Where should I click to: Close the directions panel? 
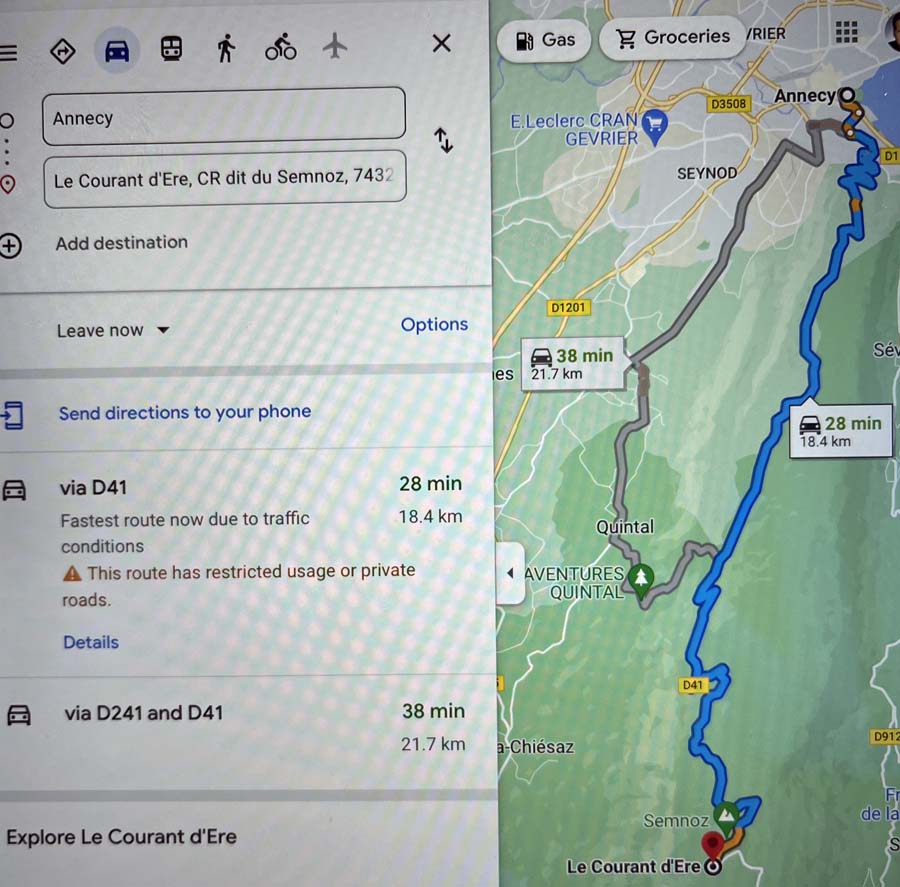[x=441, y=43]
